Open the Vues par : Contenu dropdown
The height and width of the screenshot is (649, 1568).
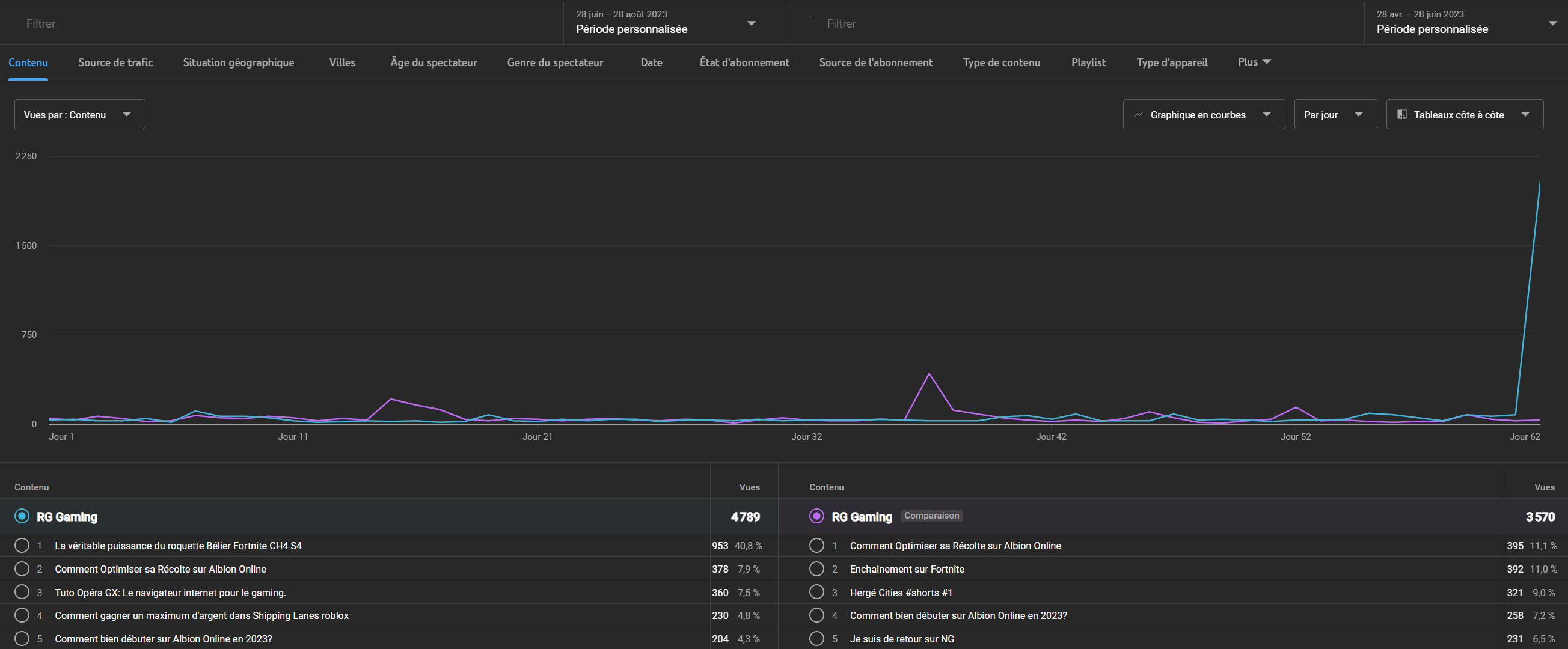pyautogui.click(x=80, y=114)
